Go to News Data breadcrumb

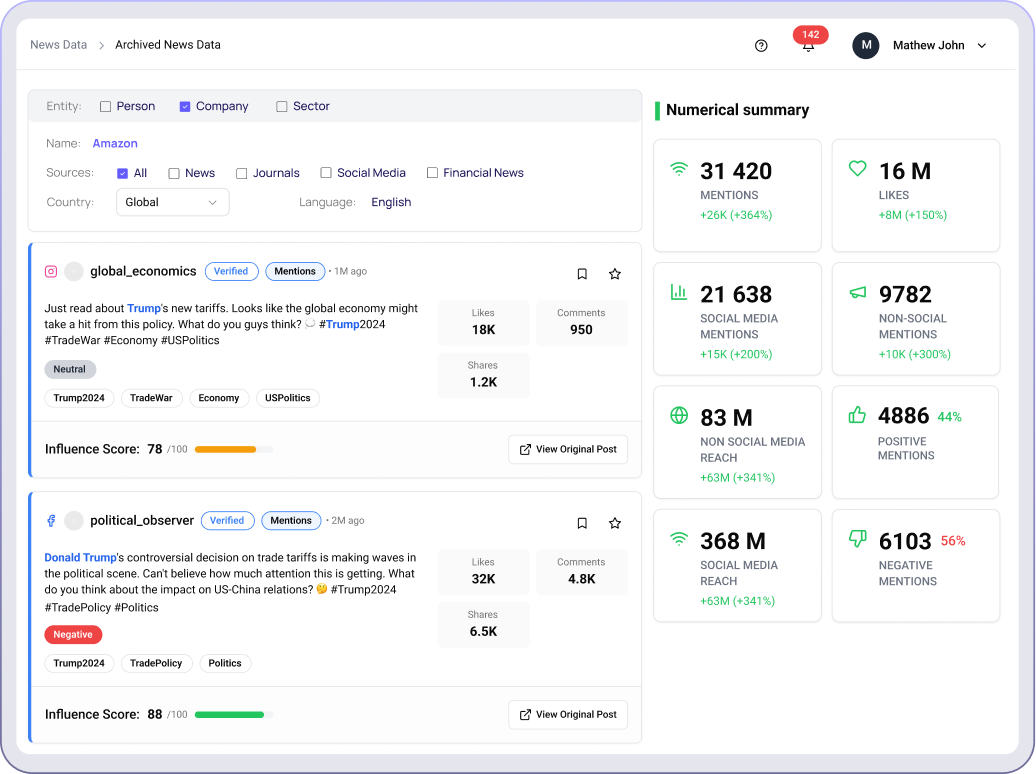pos(59,45)
